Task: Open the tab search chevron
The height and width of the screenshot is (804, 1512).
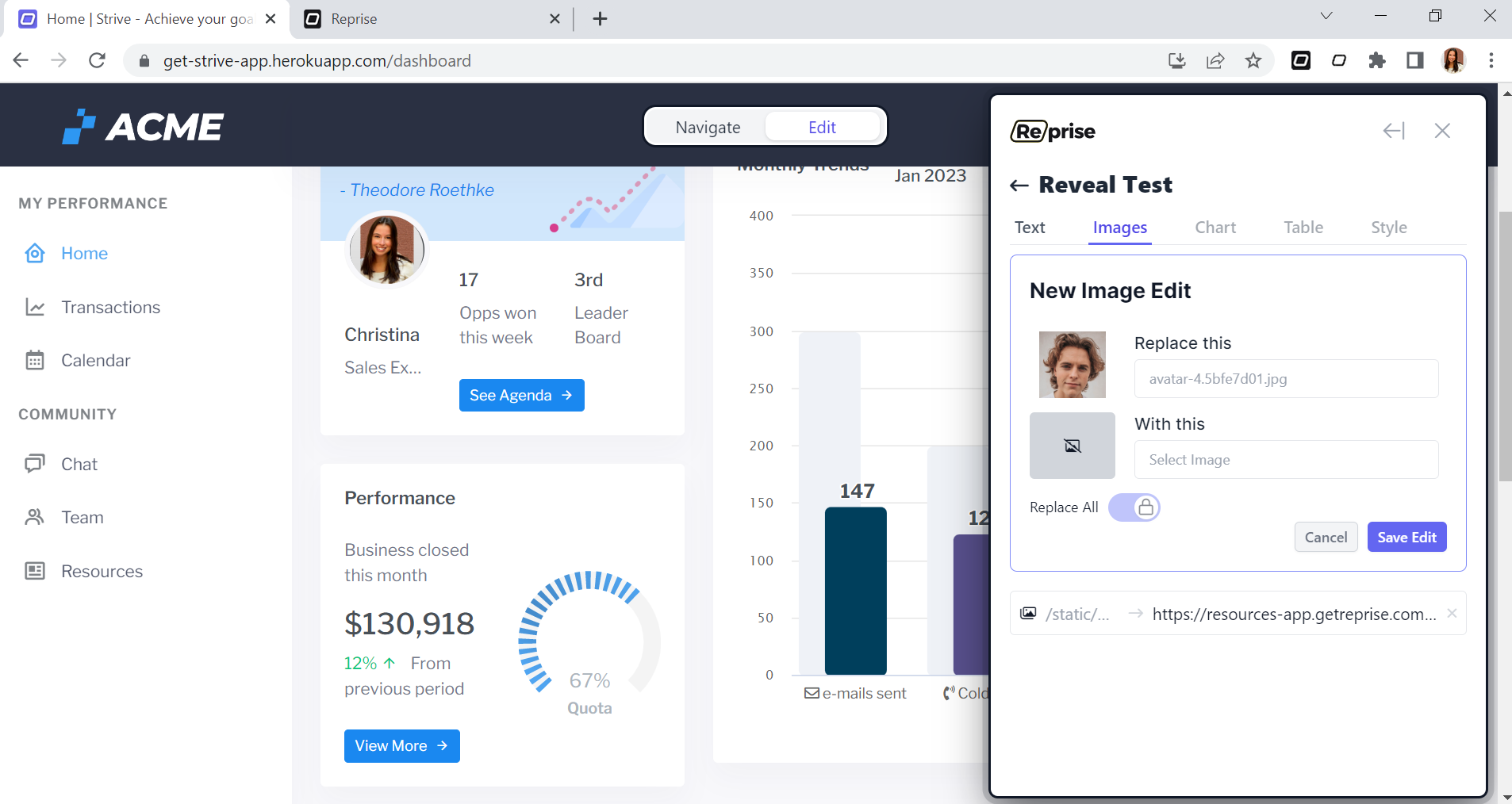Action: pos(1326,17)
